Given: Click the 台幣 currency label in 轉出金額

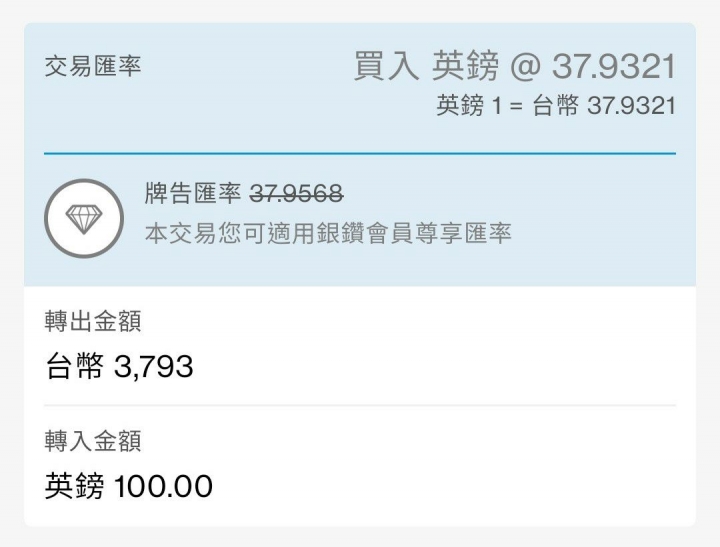Looking at the screenshot, I should pyautogui.click(x=74, y=366).
